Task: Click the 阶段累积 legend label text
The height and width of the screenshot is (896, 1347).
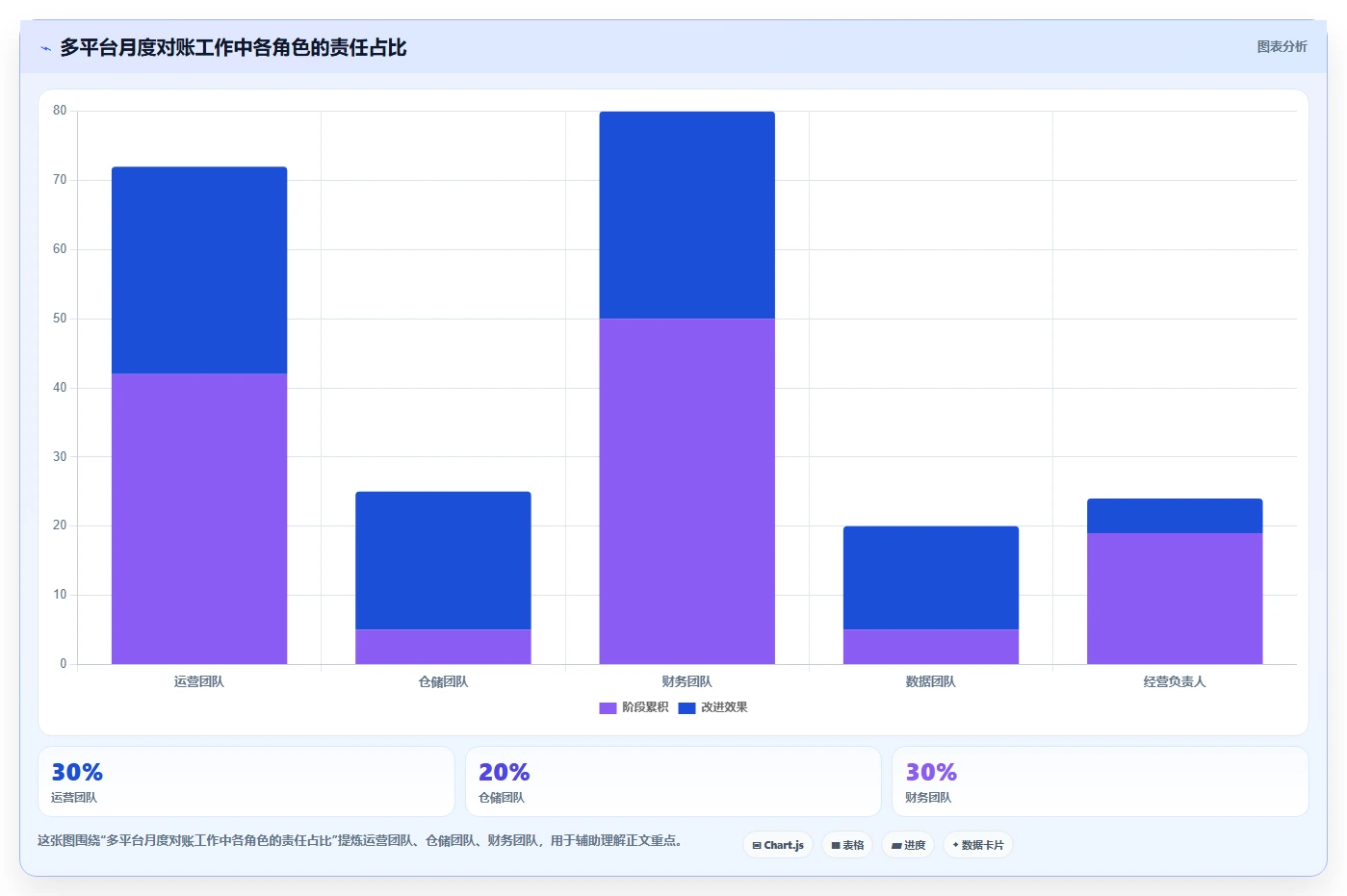Action: (x=645, y=707)
